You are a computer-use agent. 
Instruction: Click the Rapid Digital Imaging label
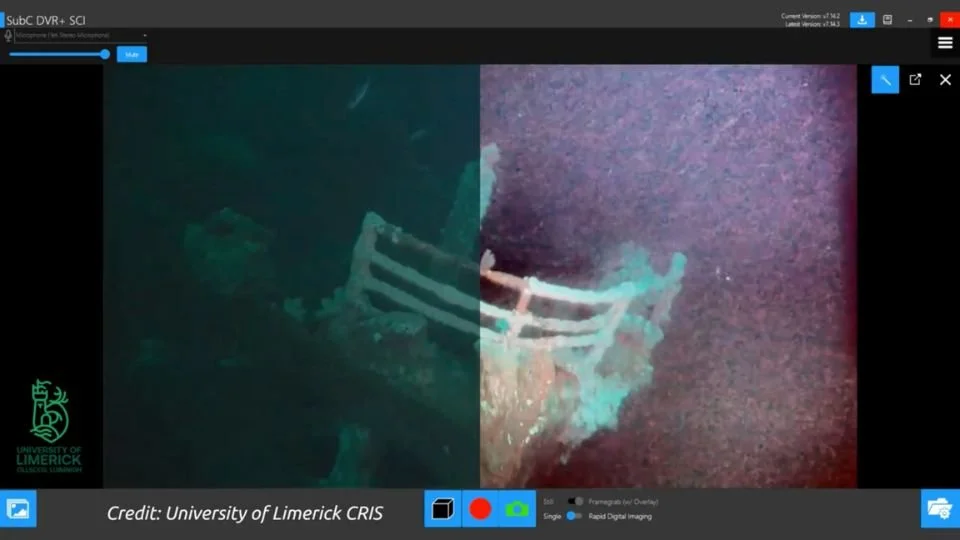(620, 516)
